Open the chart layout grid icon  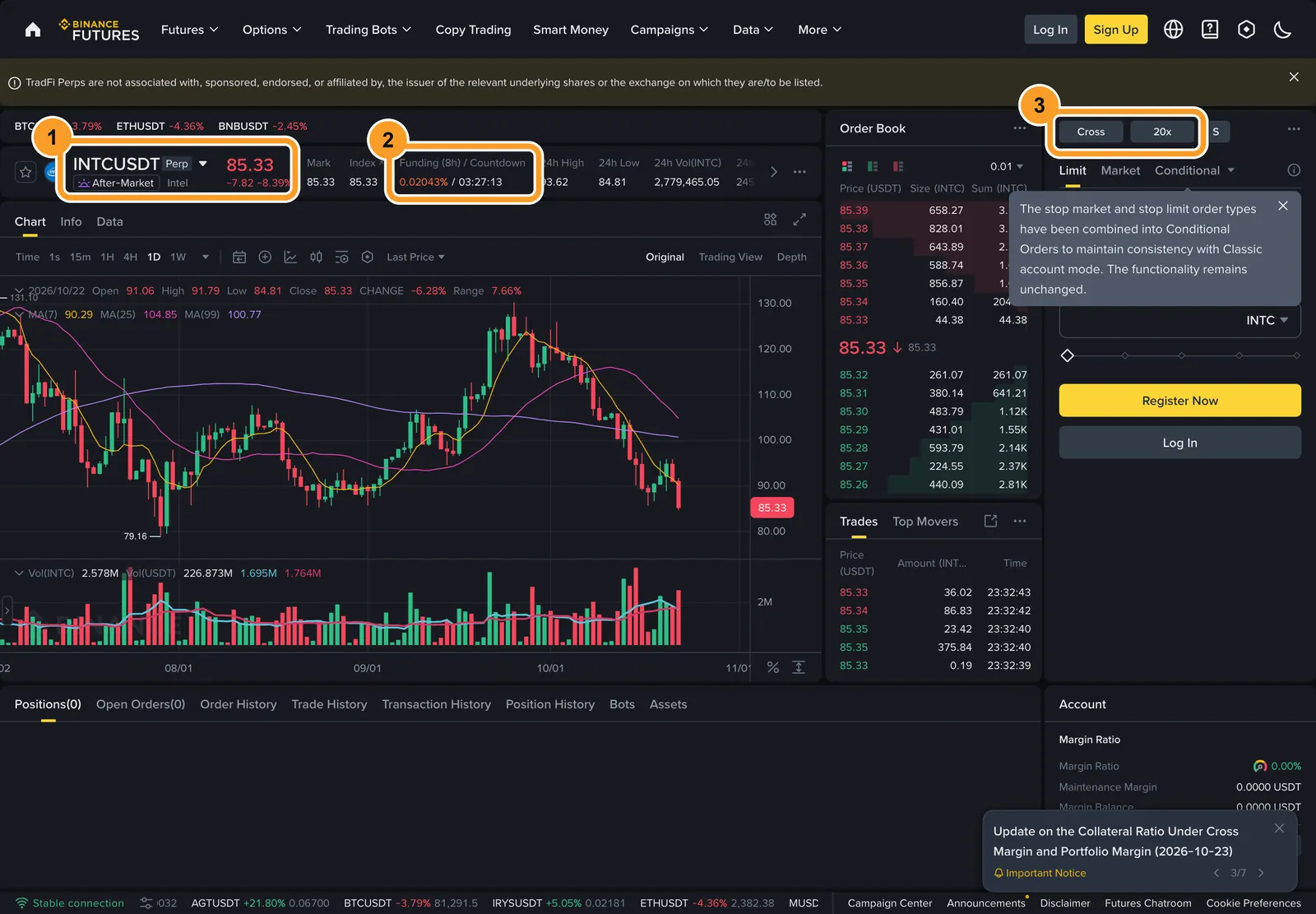tap(770, 220)
